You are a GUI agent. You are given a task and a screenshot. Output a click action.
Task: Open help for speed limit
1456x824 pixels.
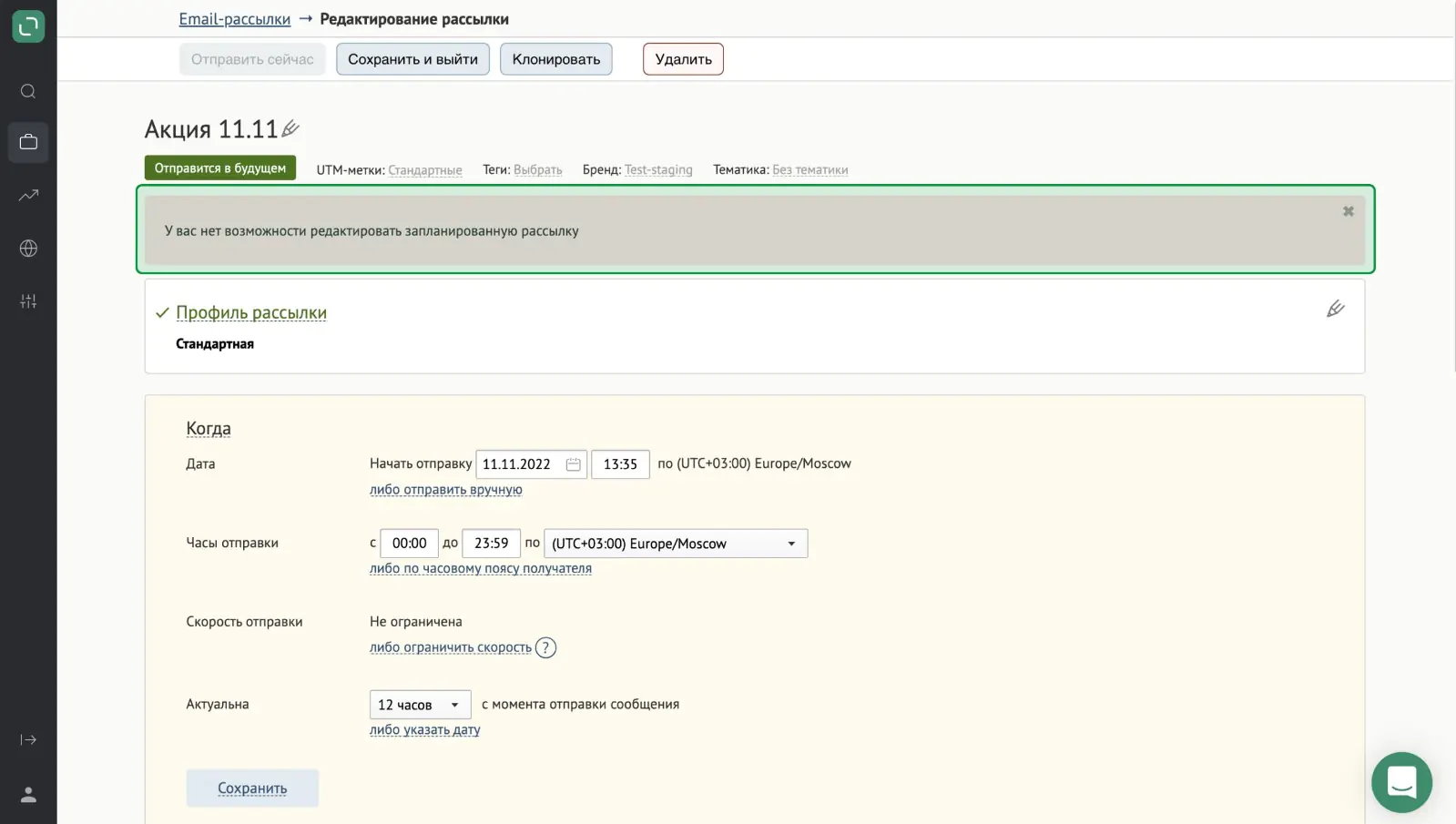point(545,647)
